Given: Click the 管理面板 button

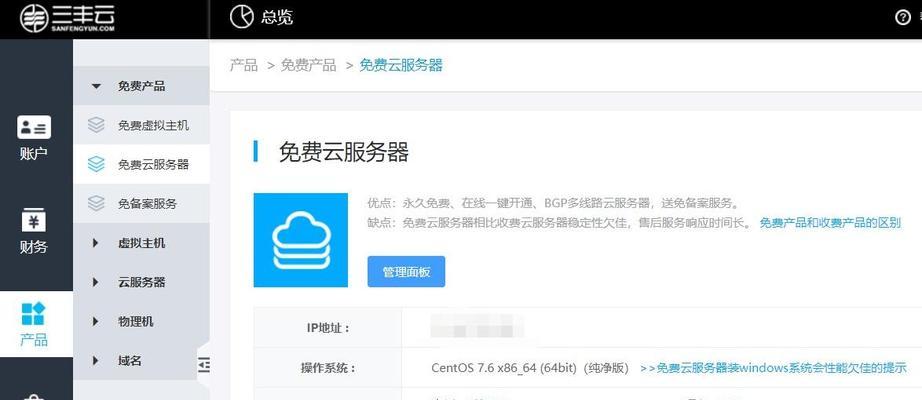Looking at the screenshot, I should 406,272.
